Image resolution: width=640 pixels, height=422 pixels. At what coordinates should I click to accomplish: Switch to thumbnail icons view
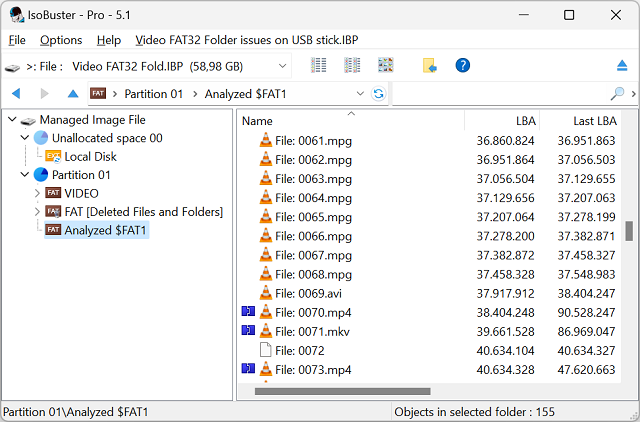(386, 65)
